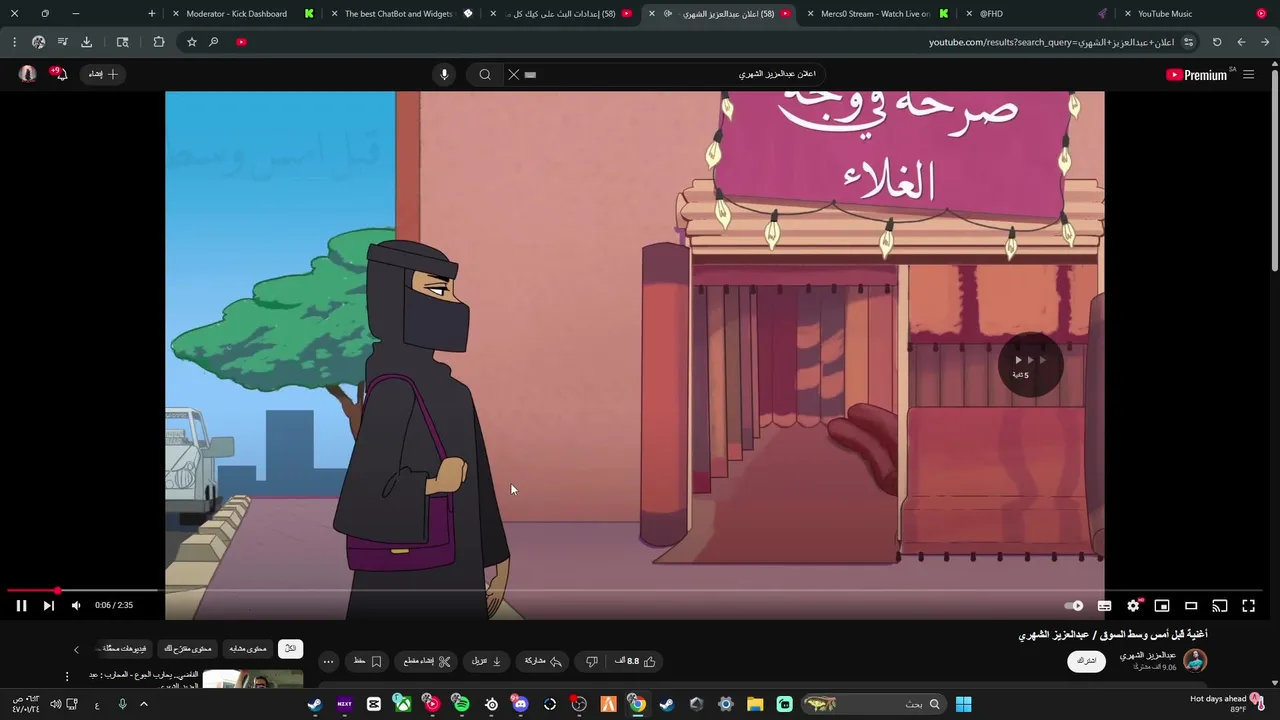Screen dimensions: 1280x720
Task: Open Chrome three-dot menu
Action: [14, 42]
